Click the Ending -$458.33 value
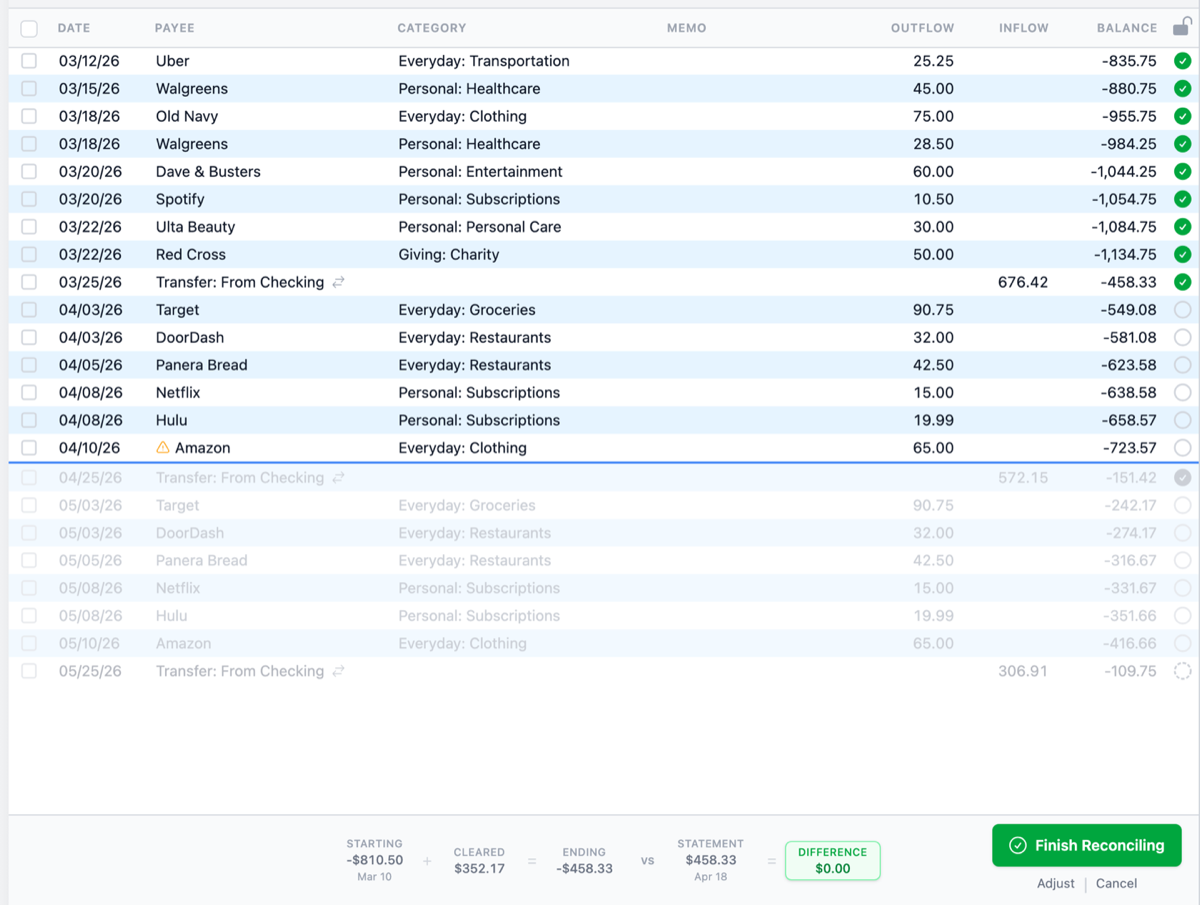Screen dimensions: 1200x905 point(584,868)
